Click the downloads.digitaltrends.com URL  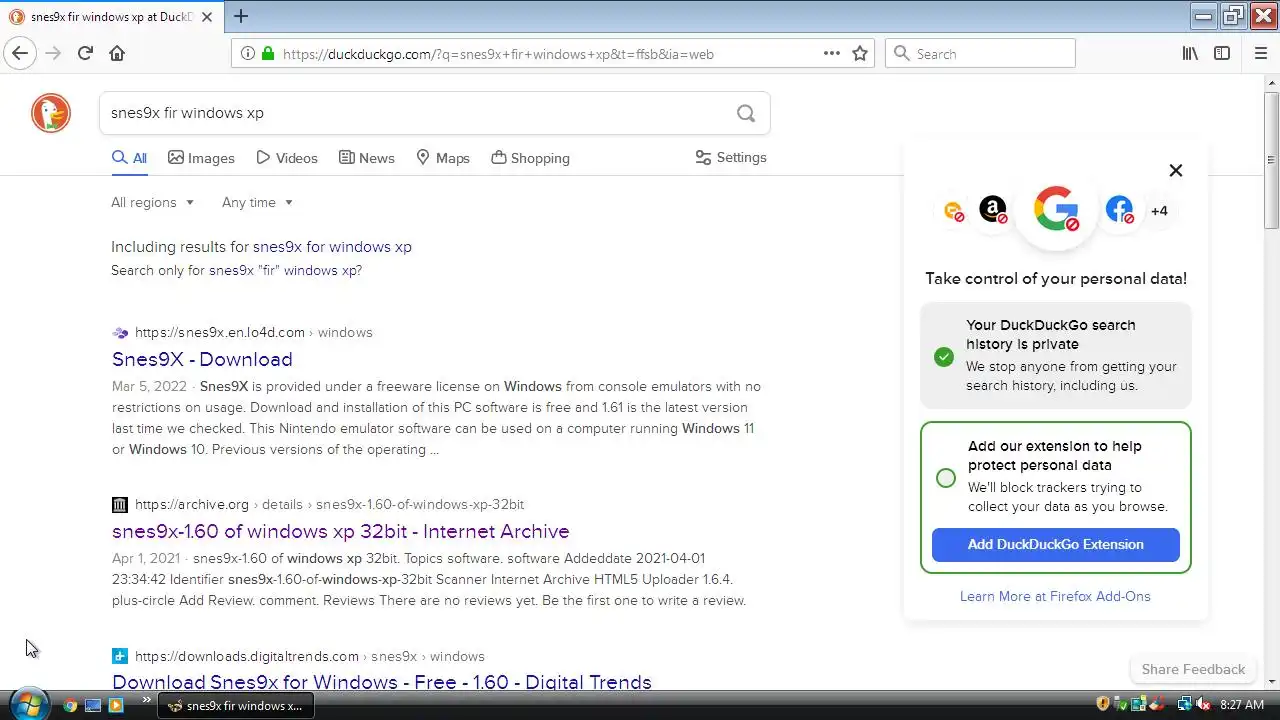point(247,656)
